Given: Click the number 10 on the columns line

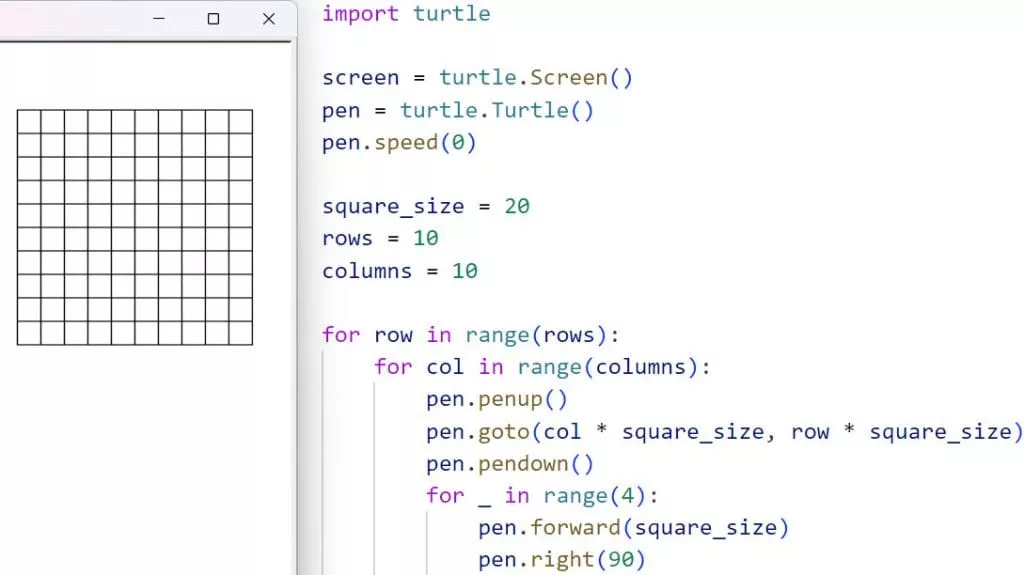Looking at the screenshot, I should (464, 271).
